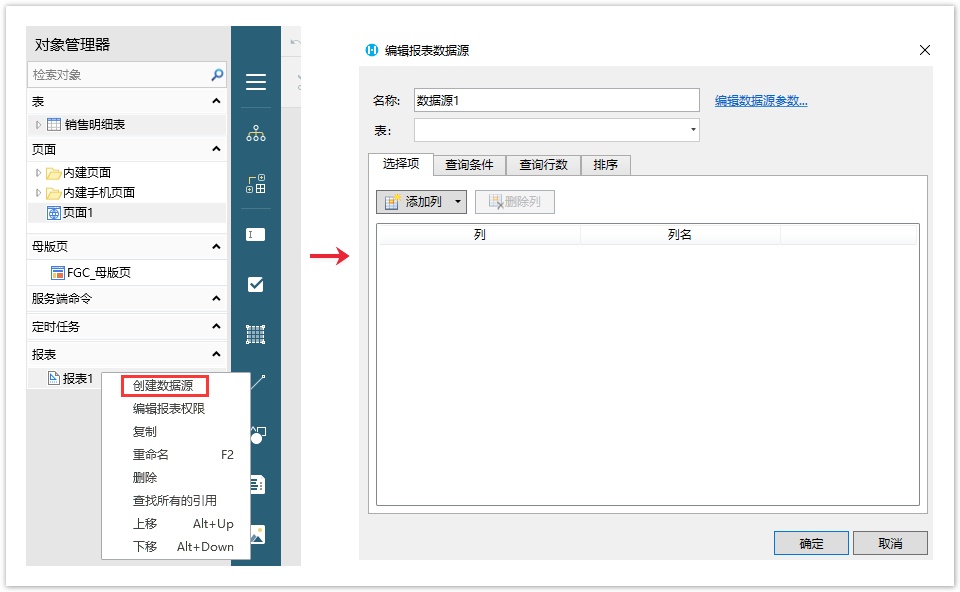Select 上移 in context menu
The width and height of the screenshot is (960, 592).
176,523
